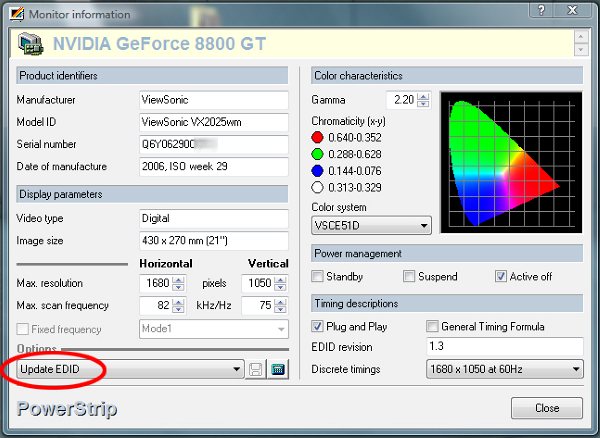Decrease horizontal scan frequency 82
Viewport: 600px width, 438px height.
tap(178, 309)
